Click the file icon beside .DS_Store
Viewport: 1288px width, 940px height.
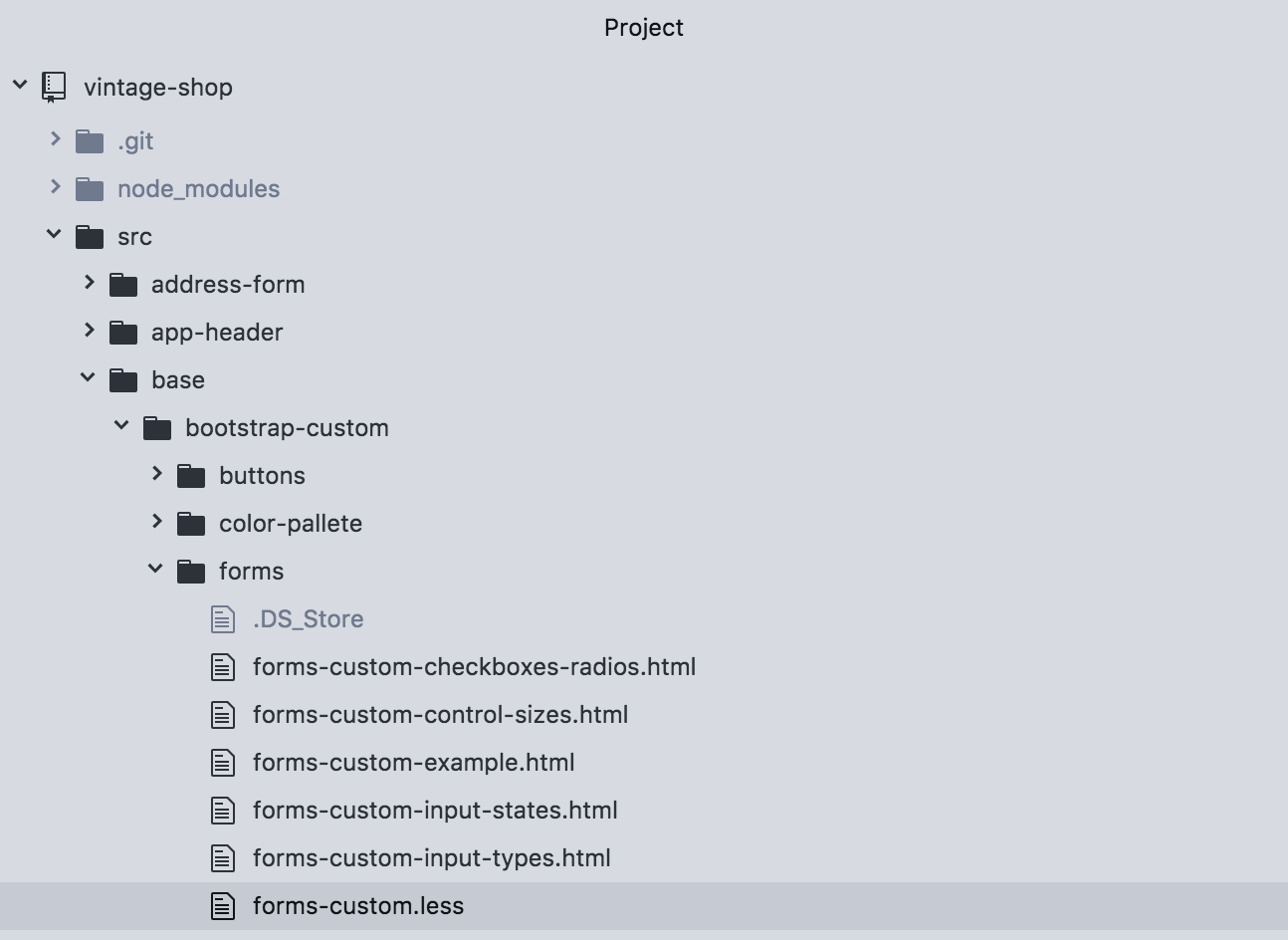[x=222, y=618]
